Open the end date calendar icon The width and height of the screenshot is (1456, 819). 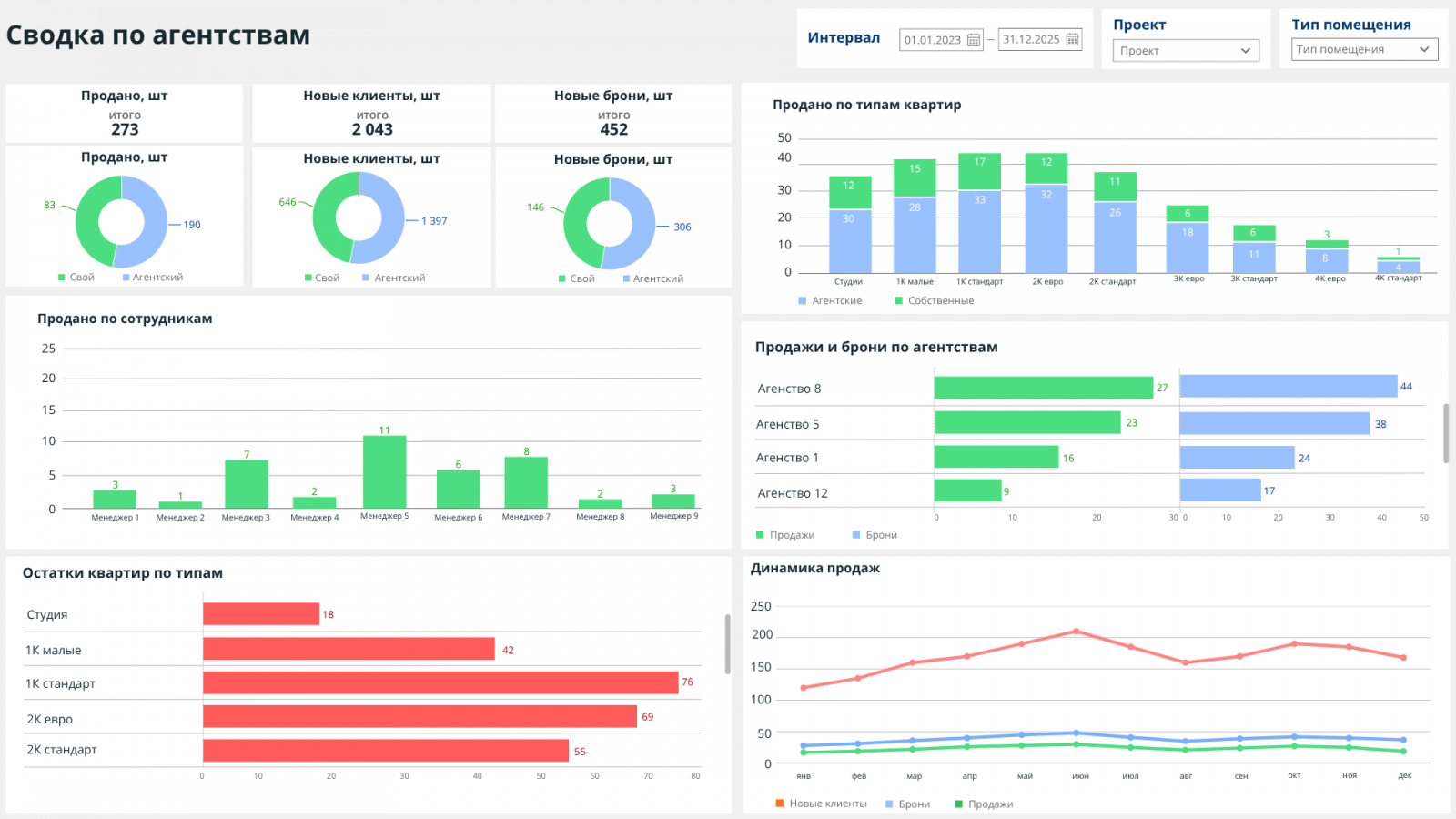pyautogui.click(x=1072, y=39)
